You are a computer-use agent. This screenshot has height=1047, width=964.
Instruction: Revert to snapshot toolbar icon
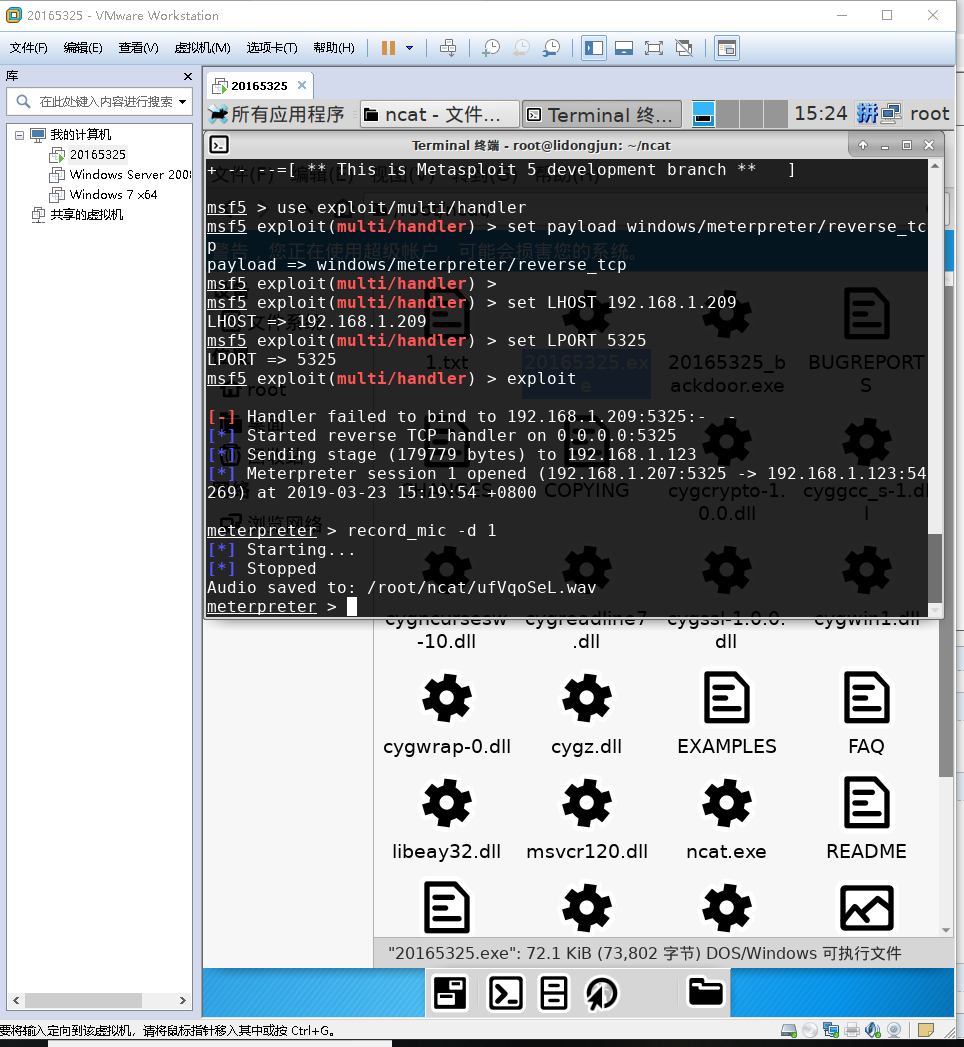(x=521, y=48)
